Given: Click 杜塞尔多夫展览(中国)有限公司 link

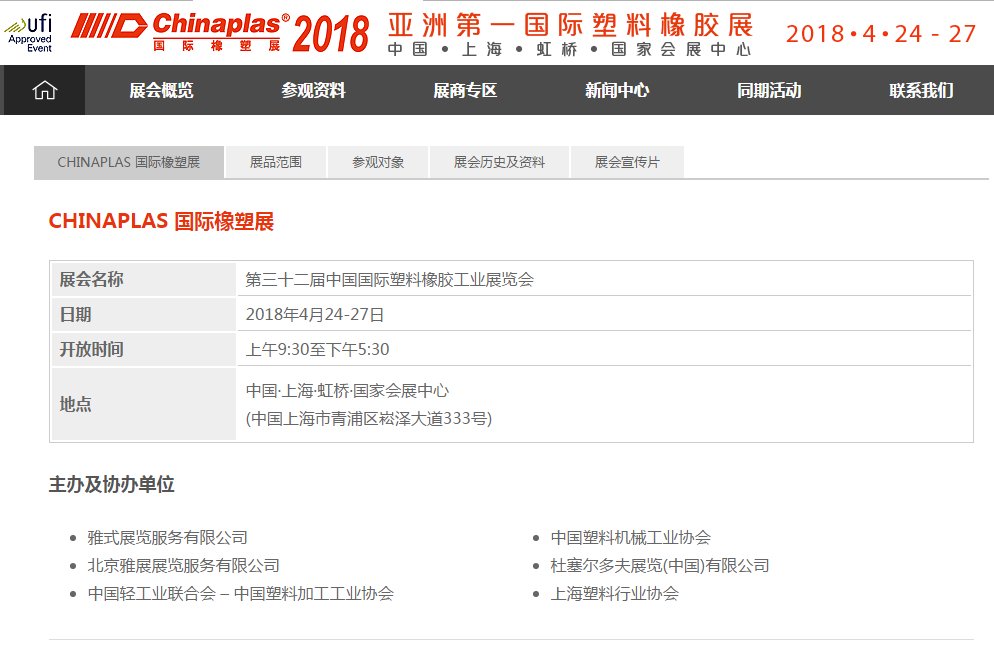Looking at the screenshot, I should click(x=660, y=565).
